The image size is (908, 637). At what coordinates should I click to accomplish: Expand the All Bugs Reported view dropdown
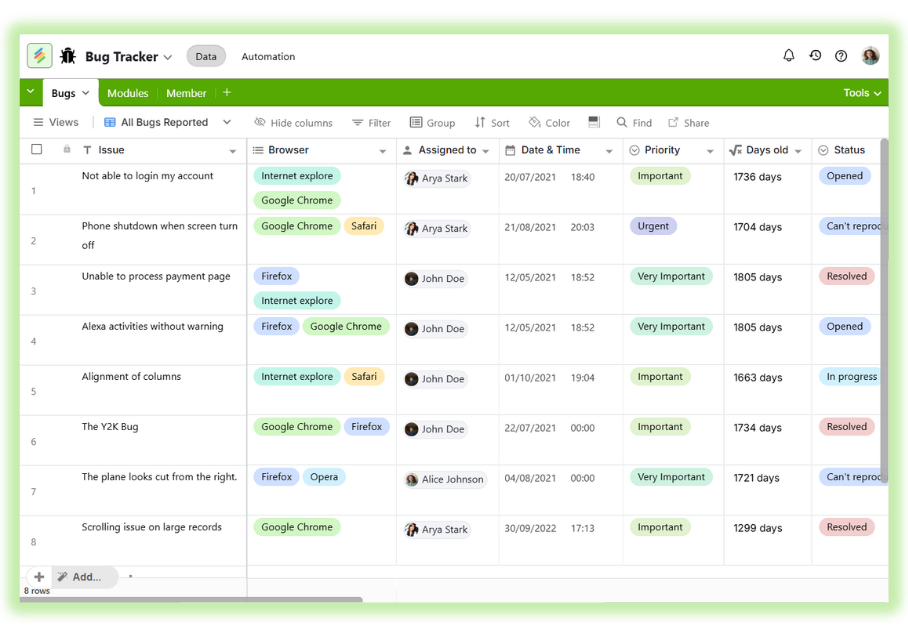point(227,122)
